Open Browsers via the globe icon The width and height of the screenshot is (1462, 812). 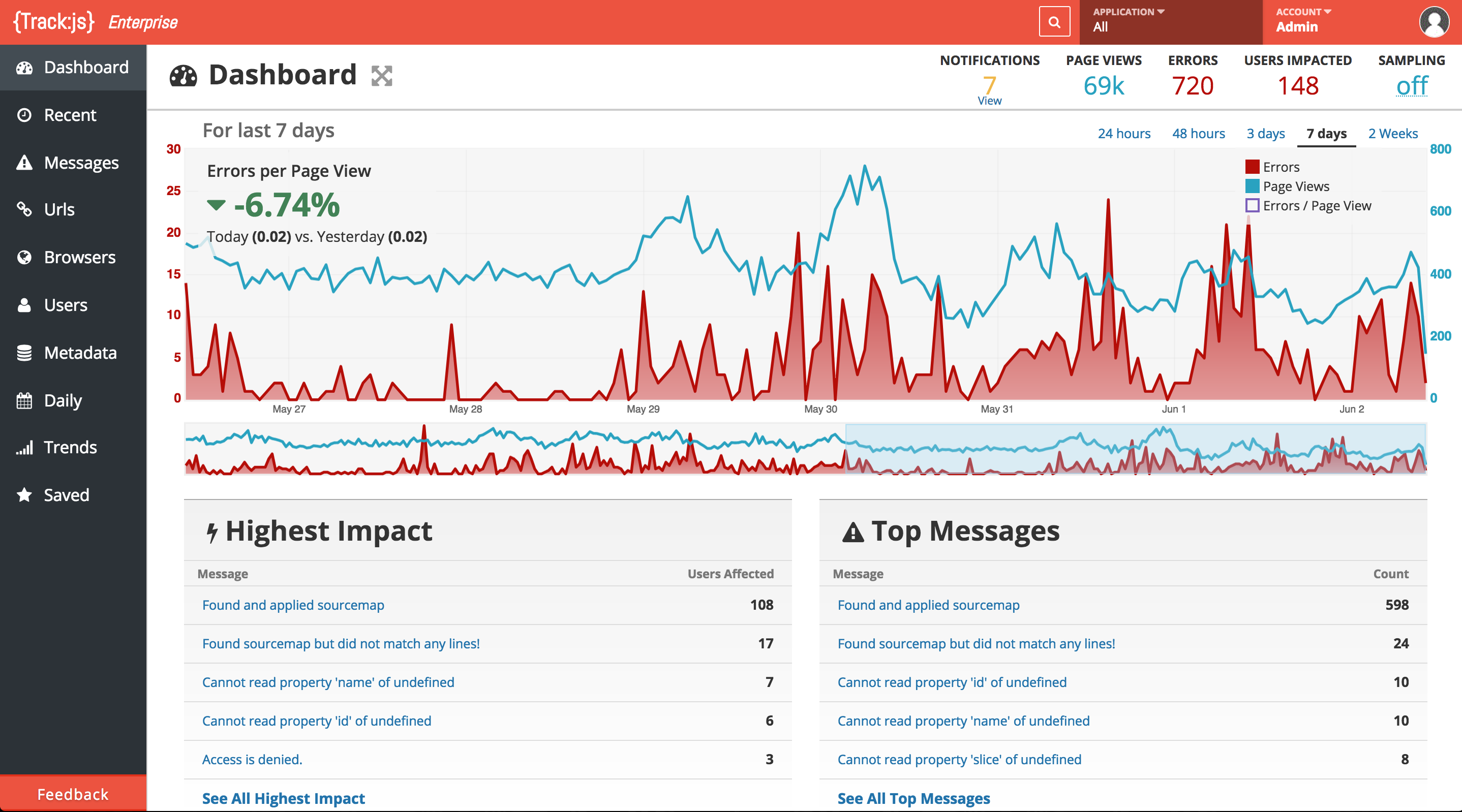[x=24, y=258]
